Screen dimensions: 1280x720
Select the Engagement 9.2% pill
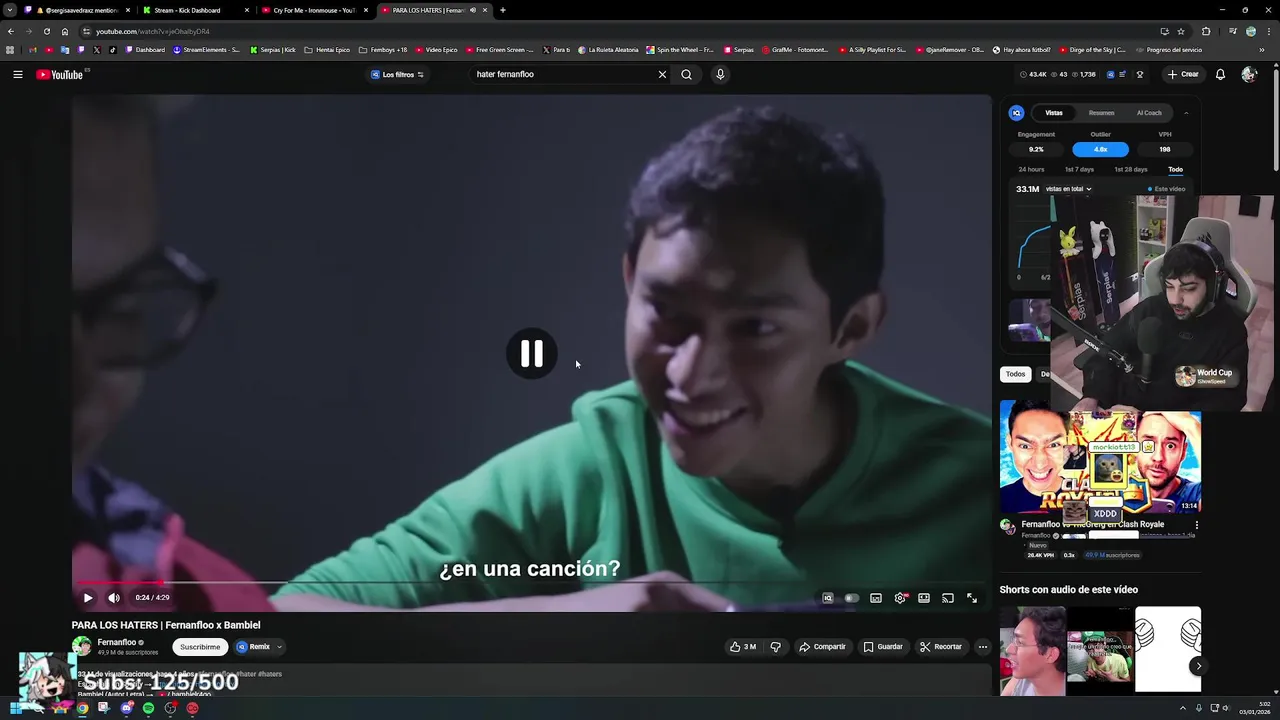coord(1036,149)
